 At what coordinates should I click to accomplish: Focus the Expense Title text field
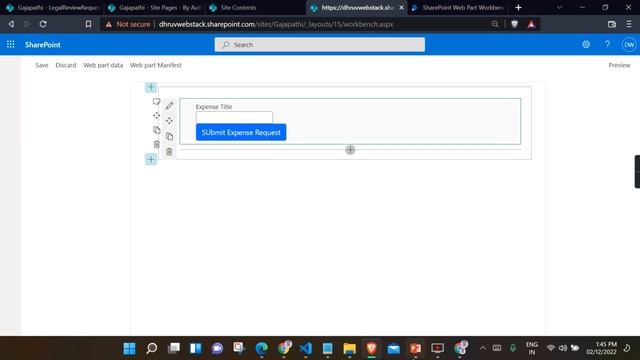[x=234, y=117]
